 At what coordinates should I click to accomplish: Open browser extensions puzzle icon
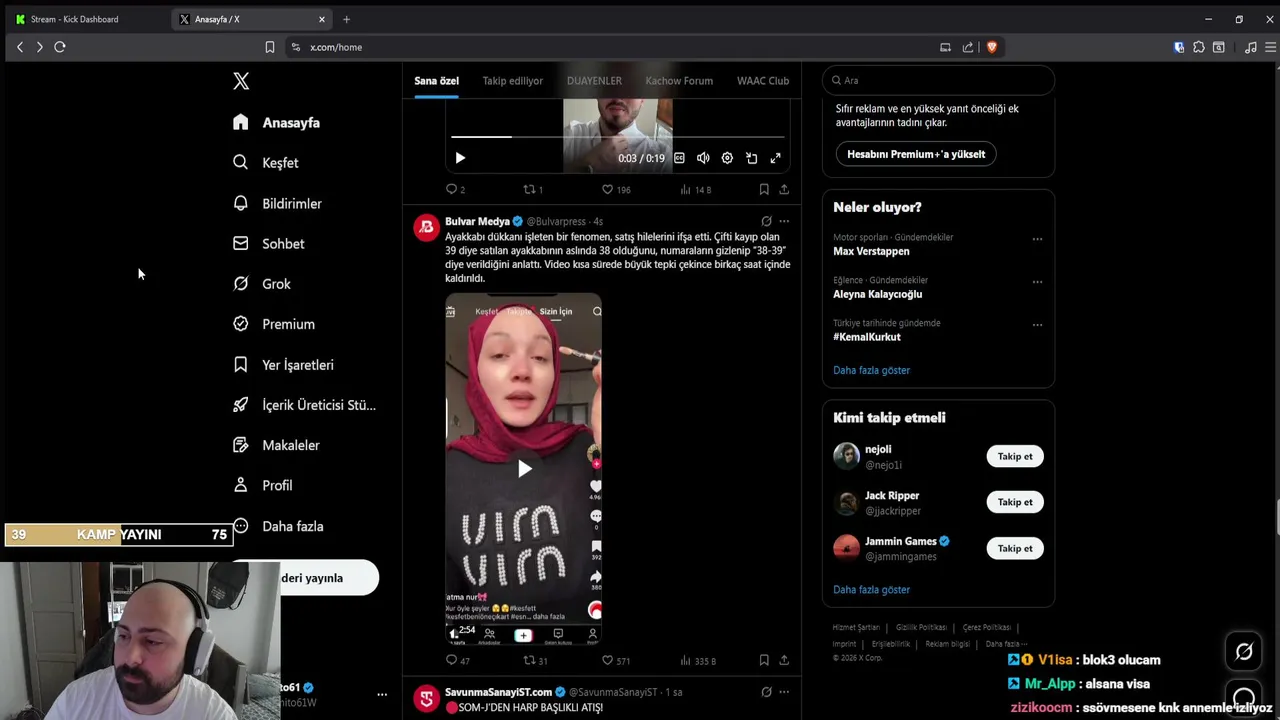pyautogui.click(x=1199, y=47)
